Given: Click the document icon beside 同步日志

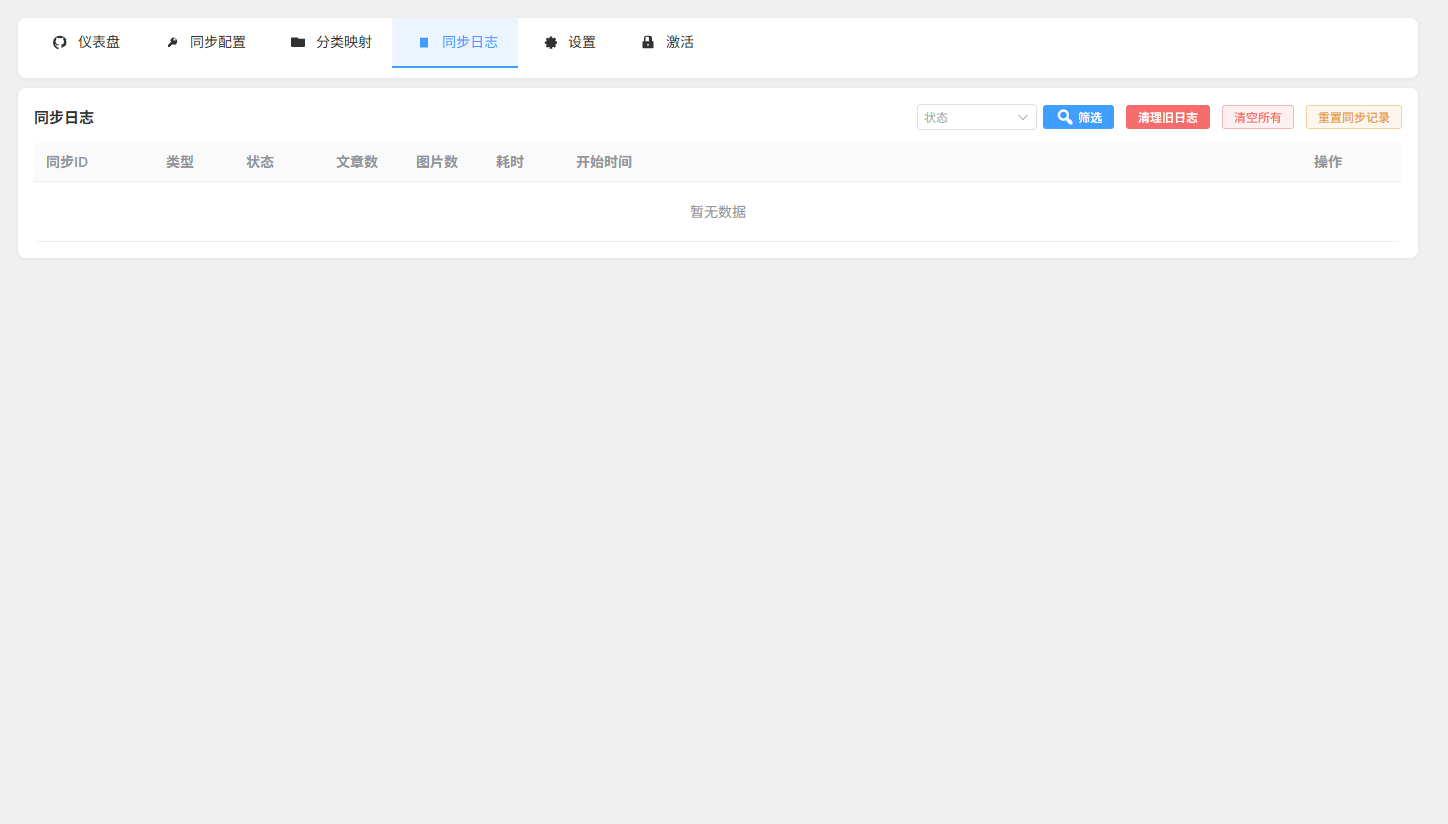Looking at the screenshot, I should (424, 42).
